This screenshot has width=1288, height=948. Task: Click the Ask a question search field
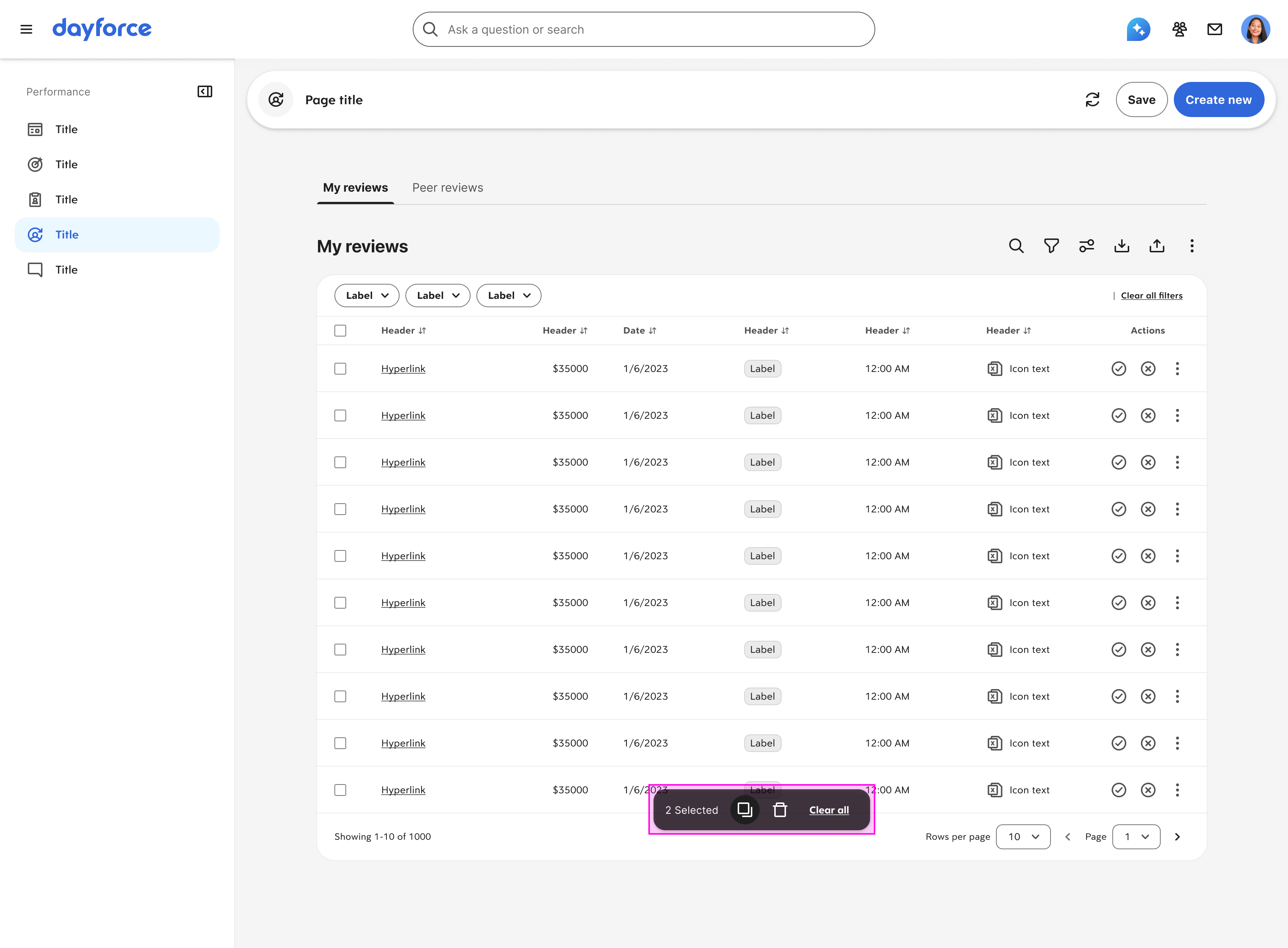pyautogui.click(x=643, y=29)
